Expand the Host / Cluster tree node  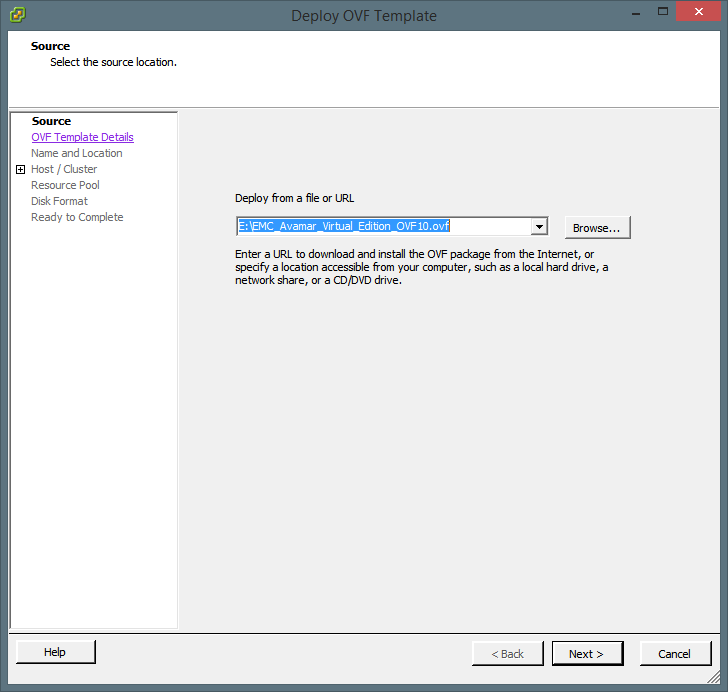20,170
